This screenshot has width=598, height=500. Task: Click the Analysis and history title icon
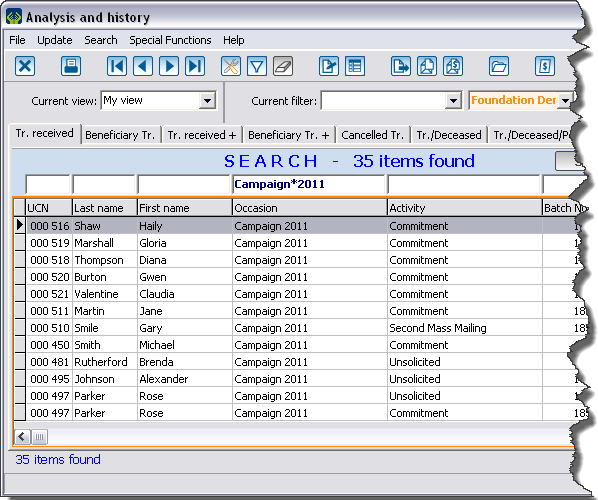pyautogui.click(x=14, y=17)
